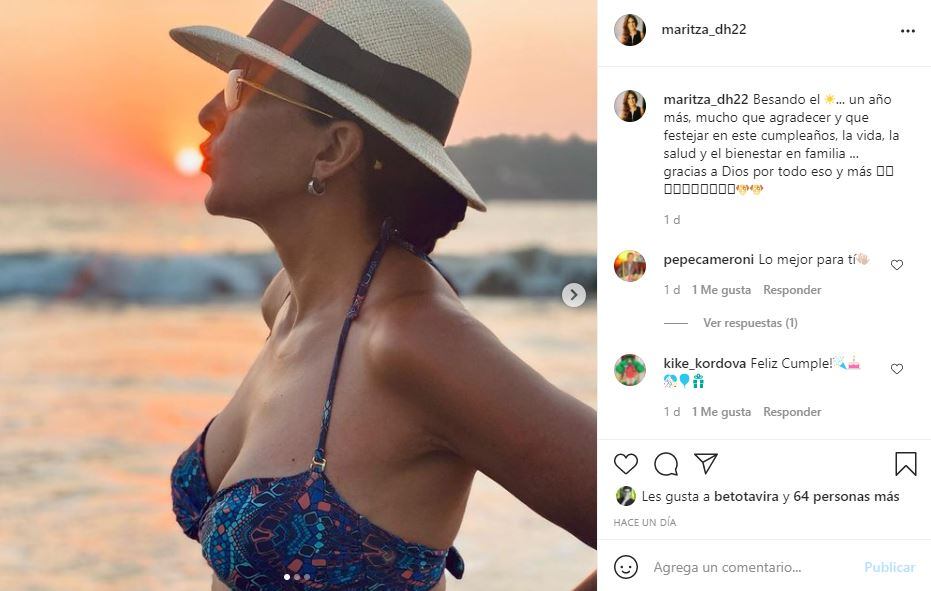The width and height of the screenshot is (931, 591).
Task: Click the maritza_dh22 header profile picture
Action: [x=630, y=30]
